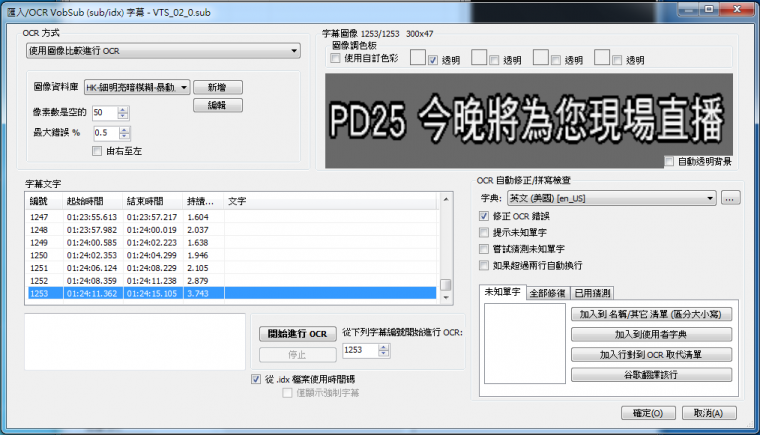Select subtitle row 1247

232,217
